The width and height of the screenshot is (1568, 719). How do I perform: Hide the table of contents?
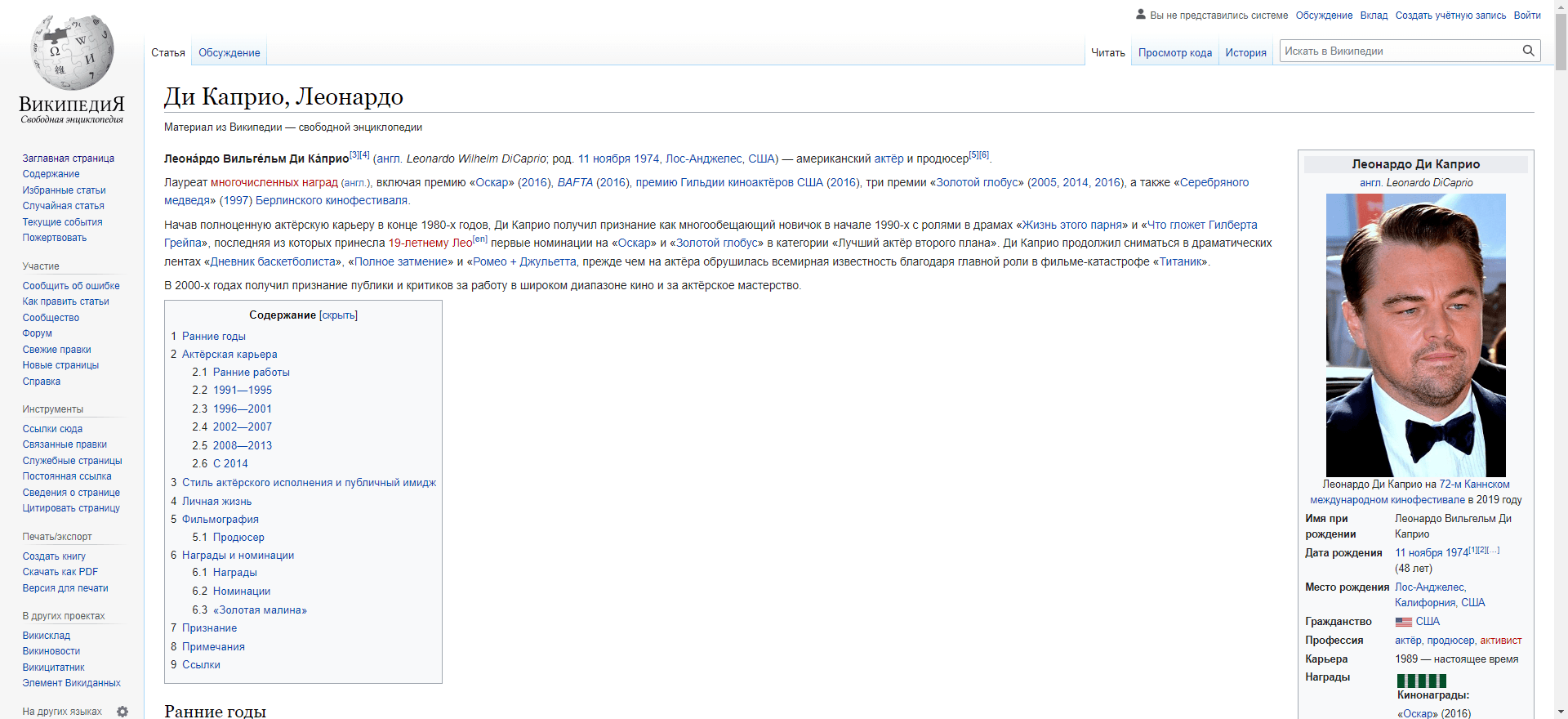[338, 315]
